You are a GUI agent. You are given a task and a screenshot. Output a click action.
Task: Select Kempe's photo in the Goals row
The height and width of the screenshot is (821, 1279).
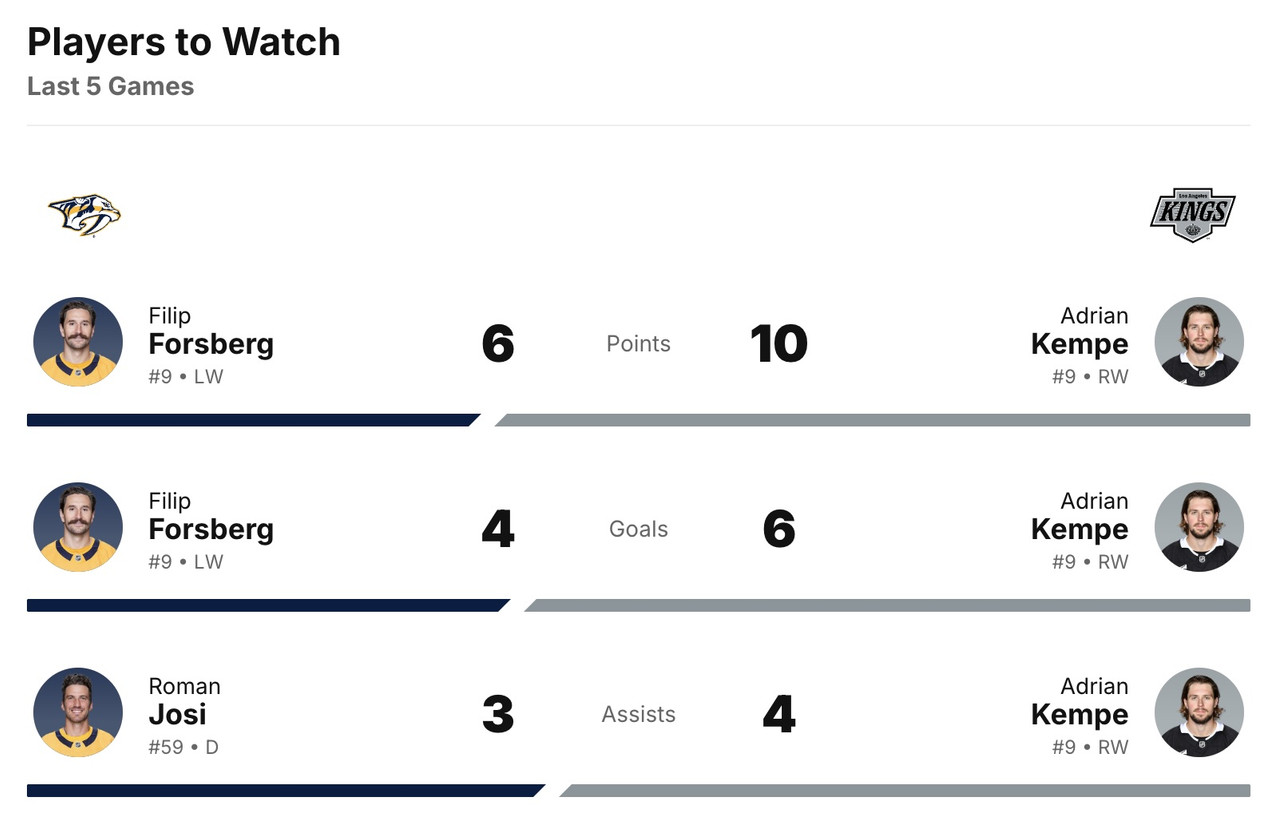[1199, 527]
